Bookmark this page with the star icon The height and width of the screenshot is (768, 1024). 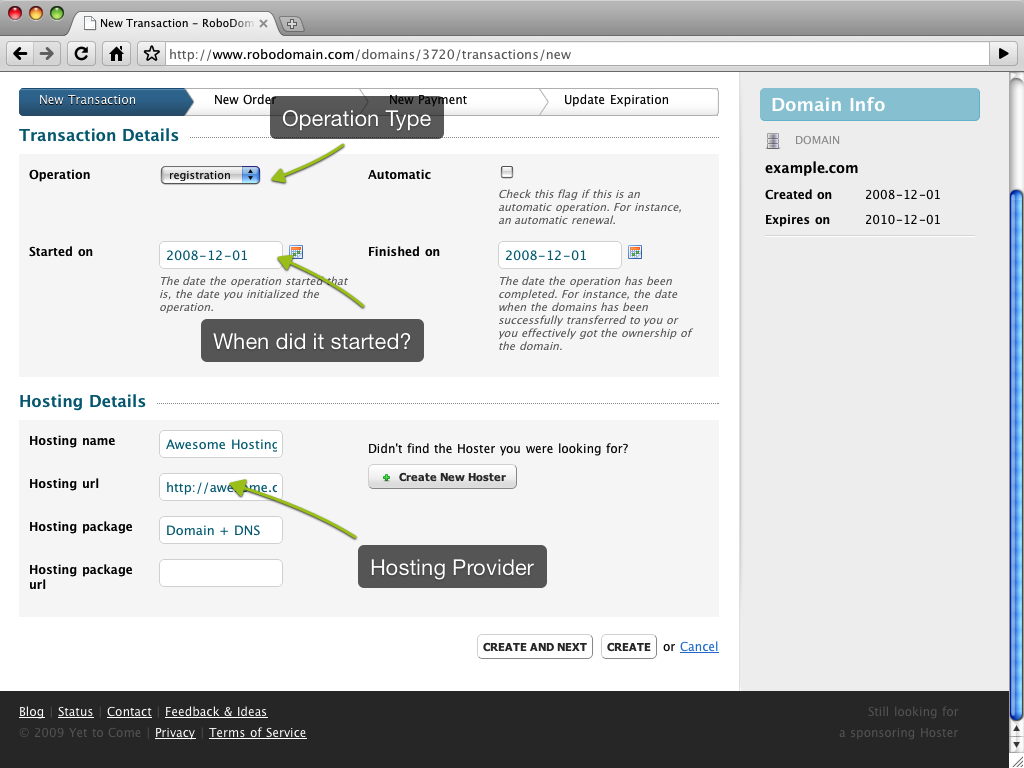(152, 54)
